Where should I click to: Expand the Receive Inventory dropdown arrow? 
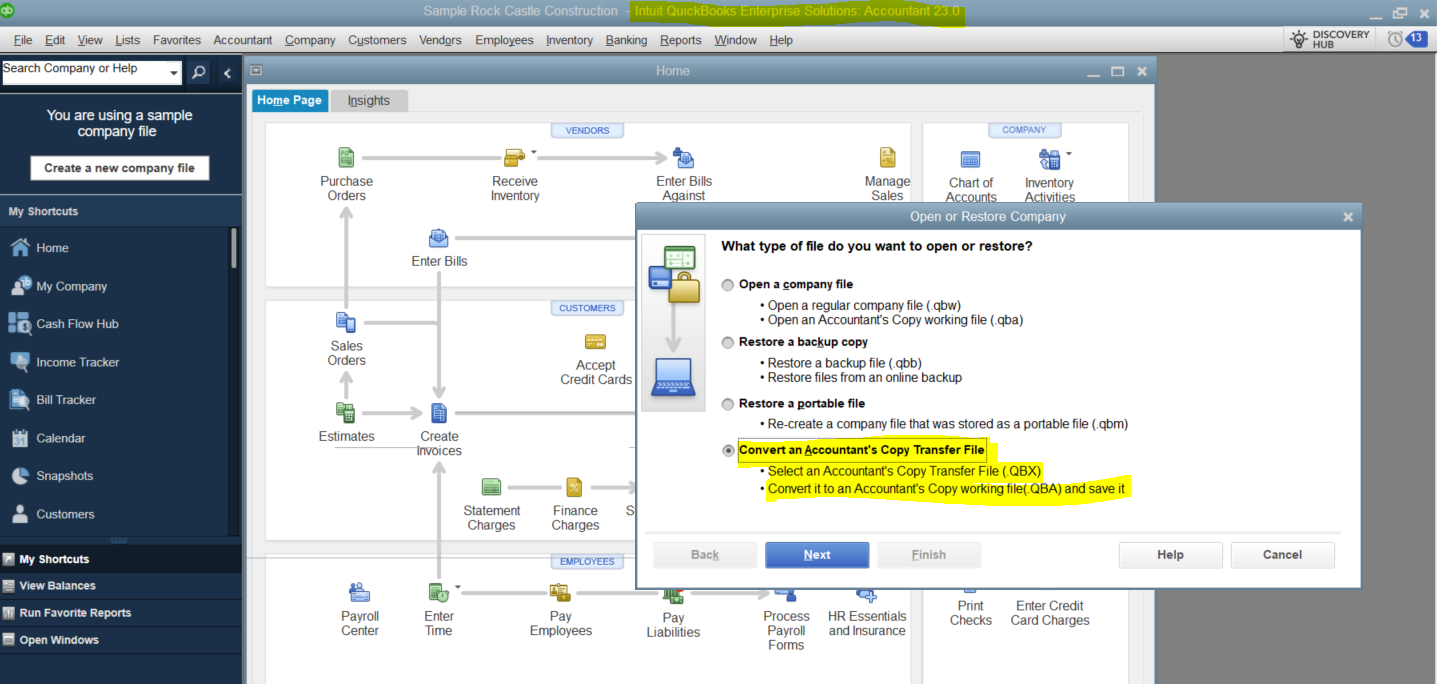click(x=533, y=153)
